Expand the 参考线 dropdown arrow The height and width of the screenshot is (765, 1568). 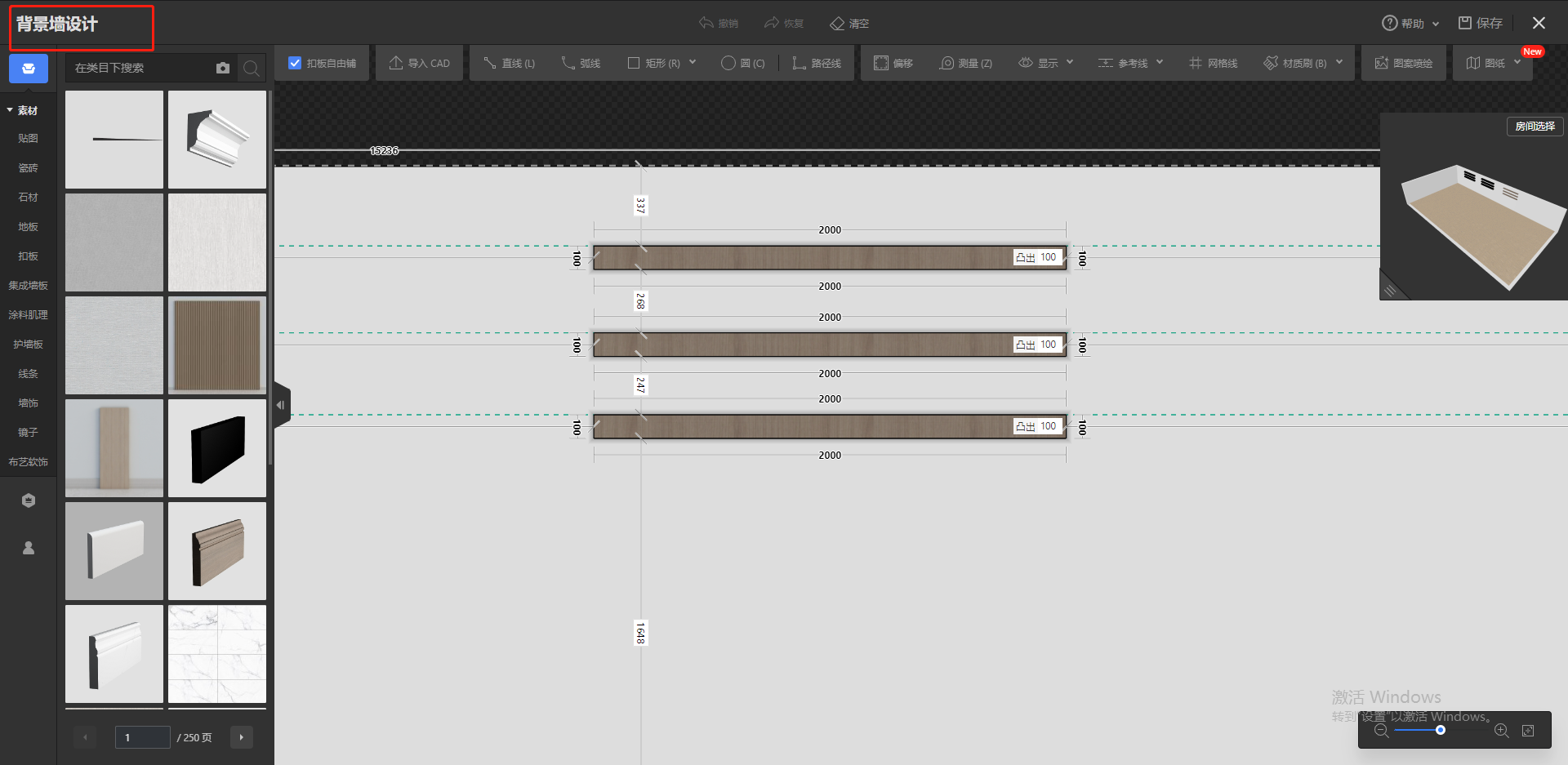click(x=1160, y=62)
